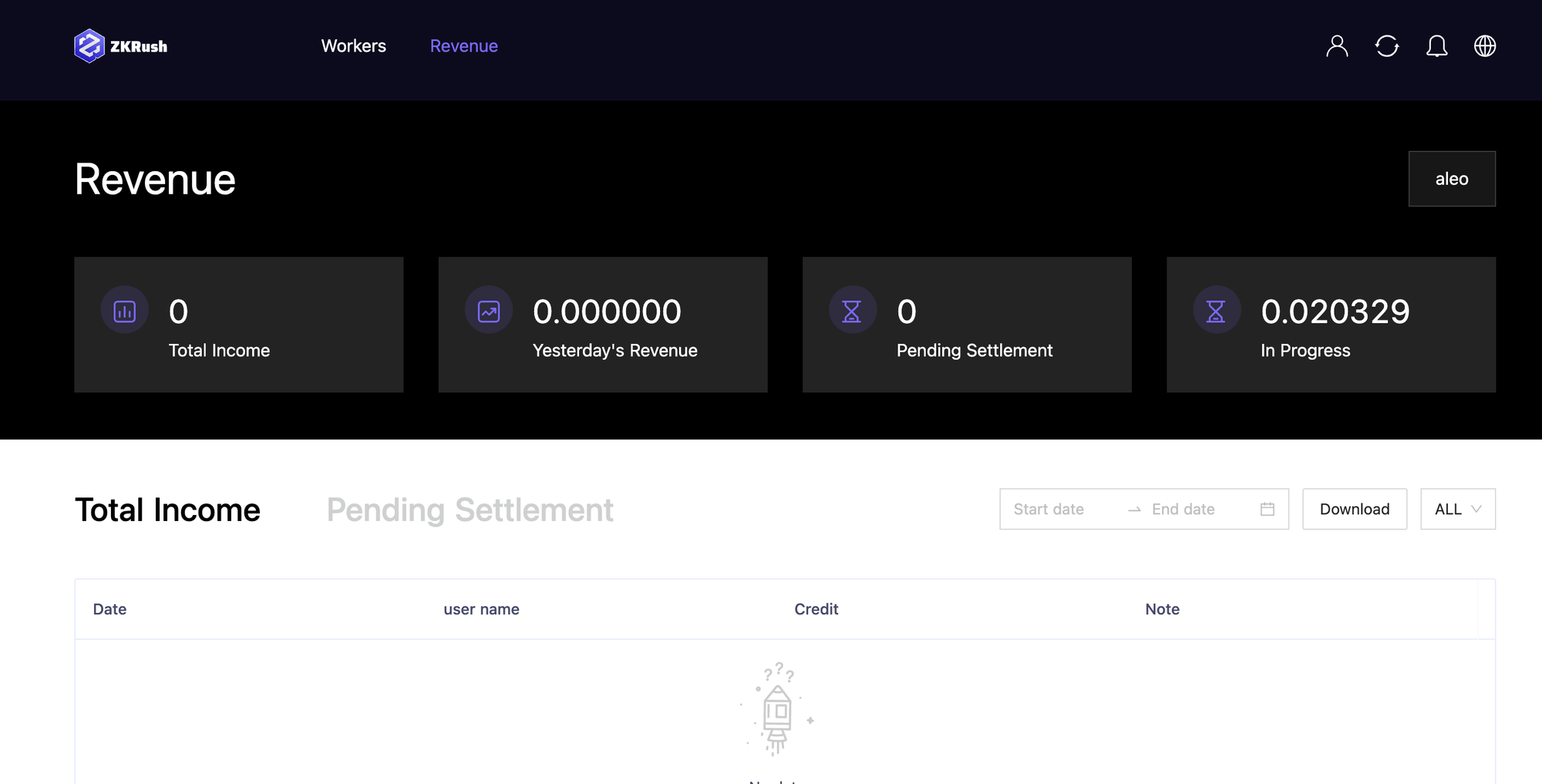Click the Yesterday's Revenue trend icon
This screenshot has width=1542, height=784.
(489, 311)
